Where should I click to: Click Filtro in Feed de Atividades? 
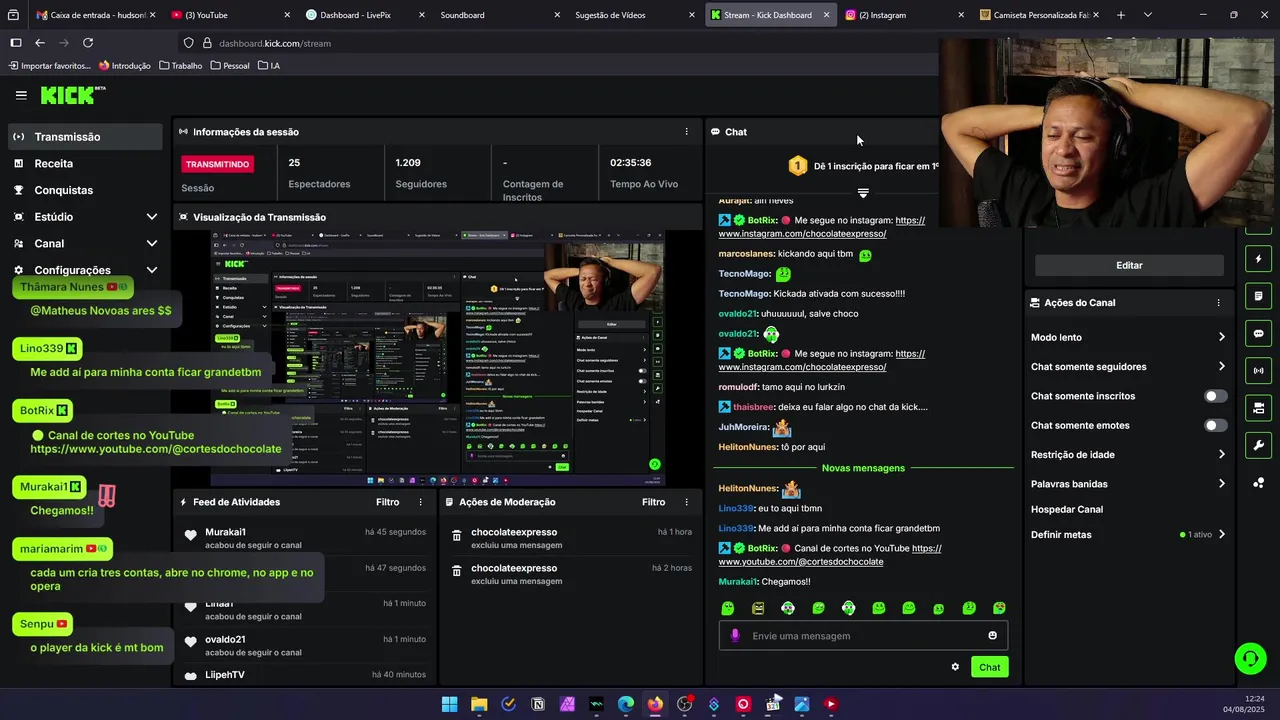387,502
